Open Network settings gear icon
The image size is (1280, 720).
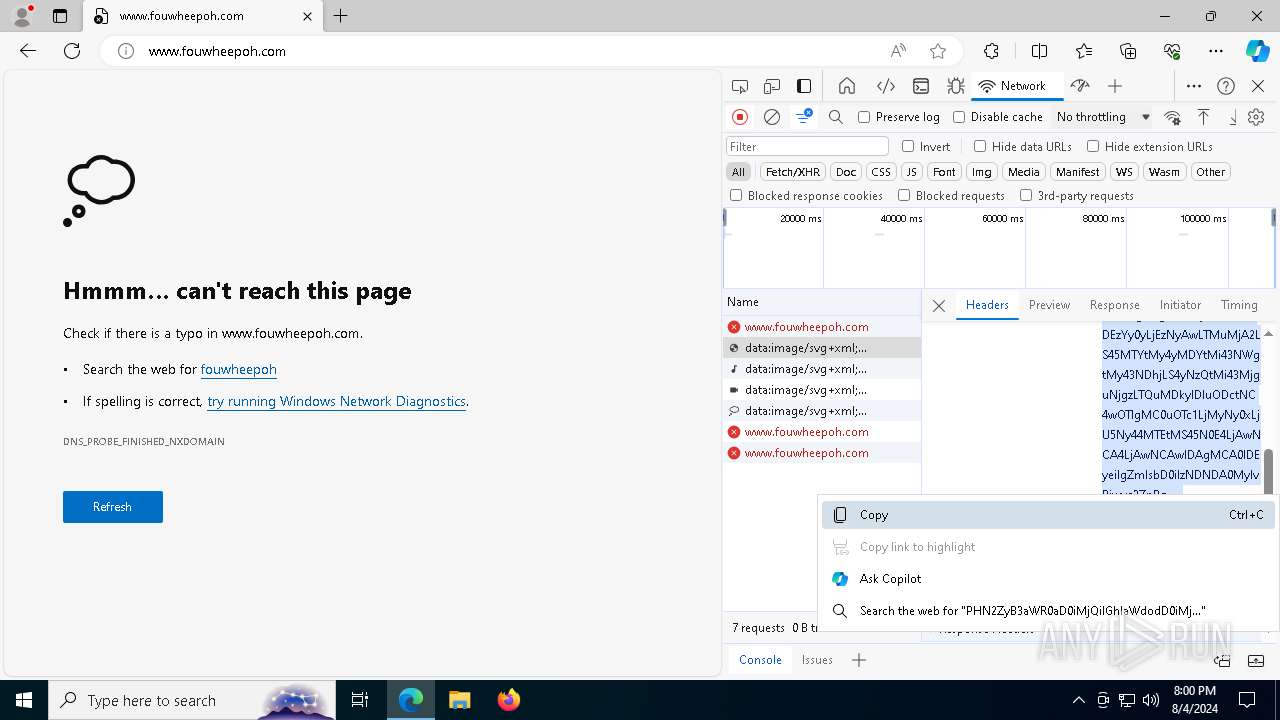1256,117
